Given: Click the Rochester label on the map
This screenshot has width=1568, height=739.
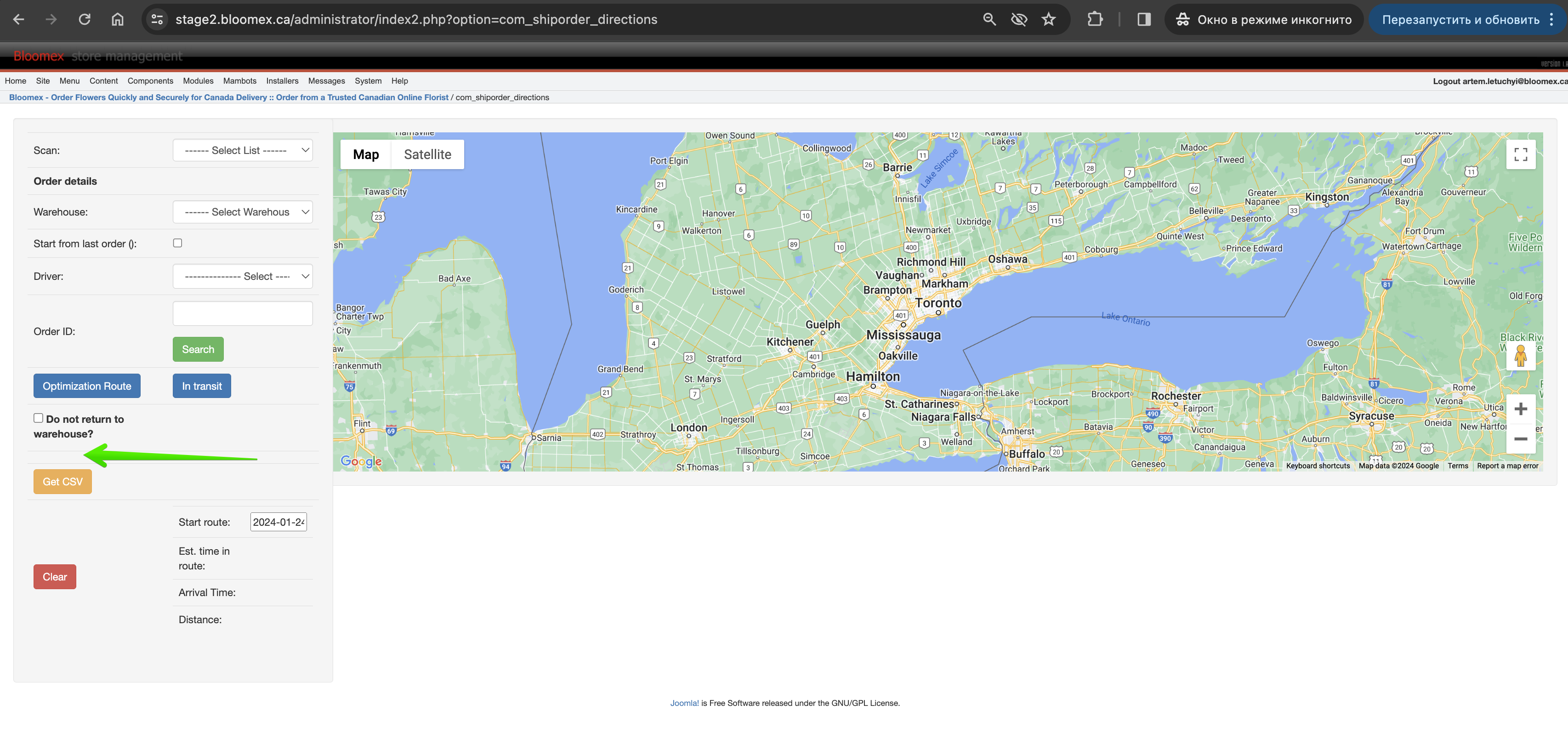Looking at the screenshot, I should 1176,396.
